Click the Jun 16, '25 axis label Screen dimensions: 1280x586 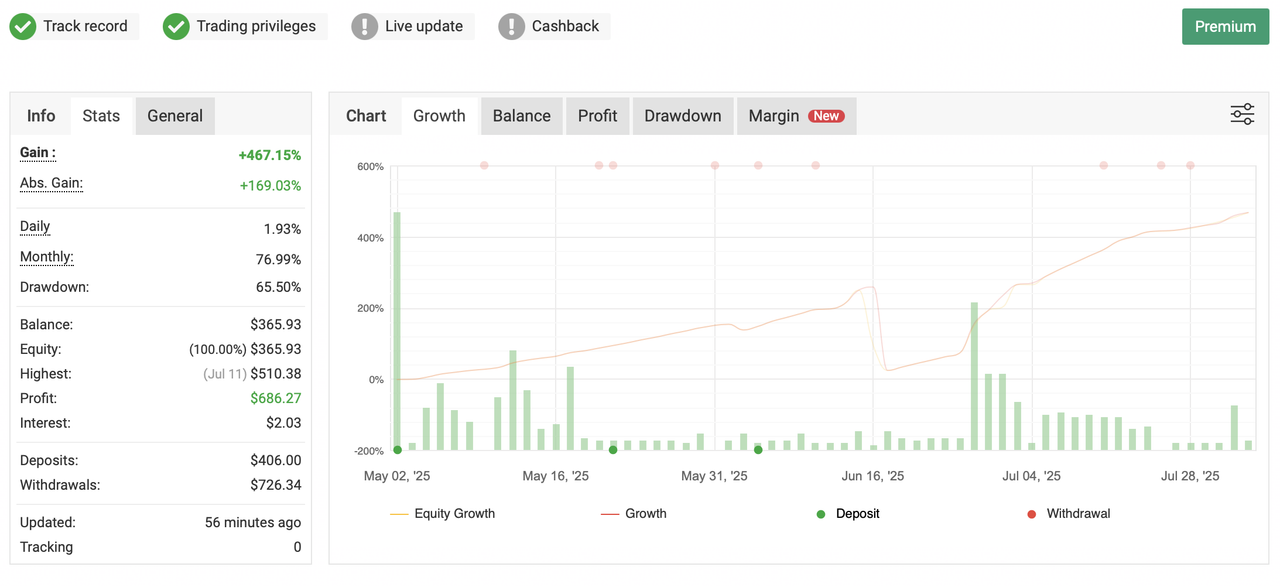pos(873,476)
